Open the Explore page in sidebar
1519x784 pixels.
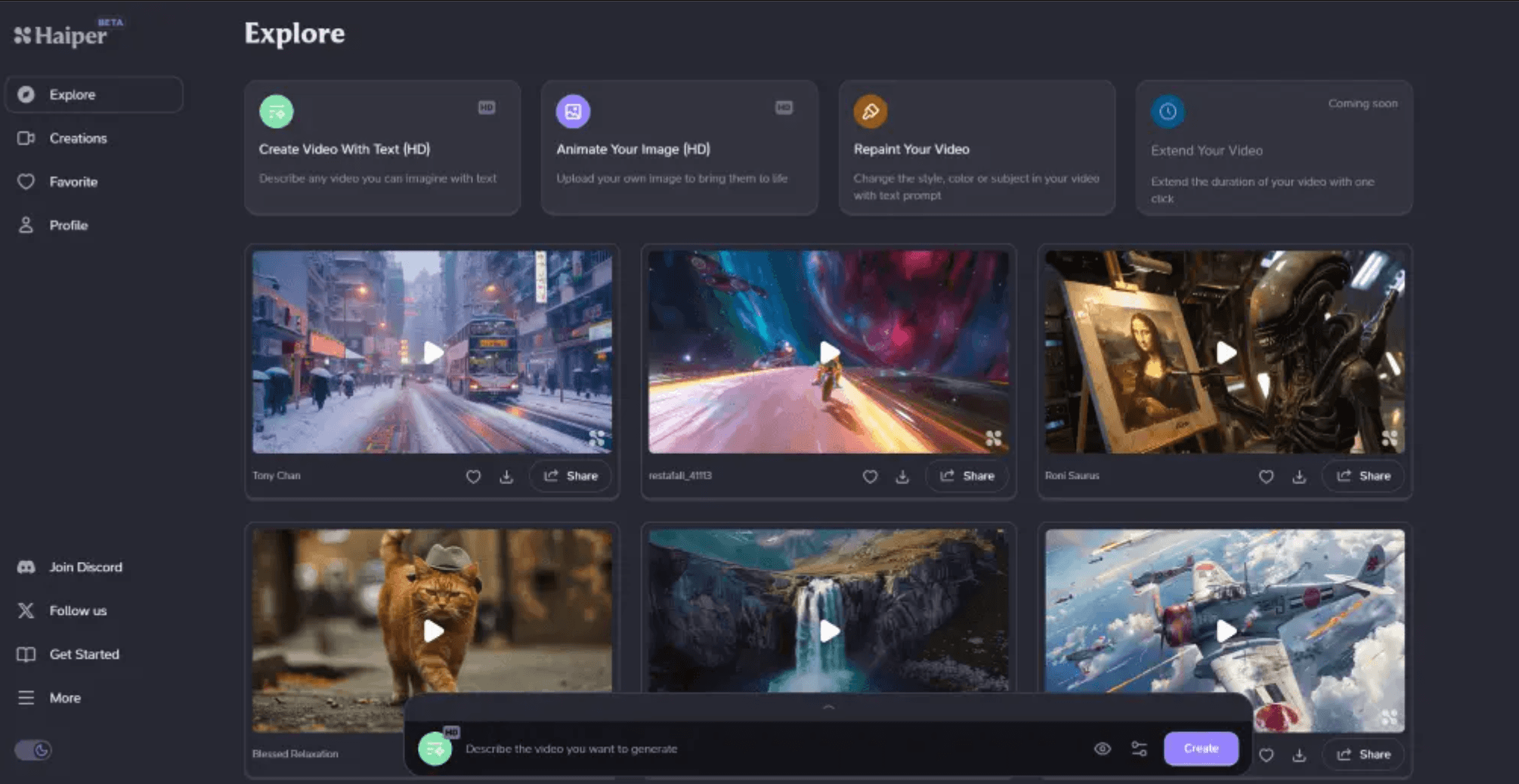point(94,94)
